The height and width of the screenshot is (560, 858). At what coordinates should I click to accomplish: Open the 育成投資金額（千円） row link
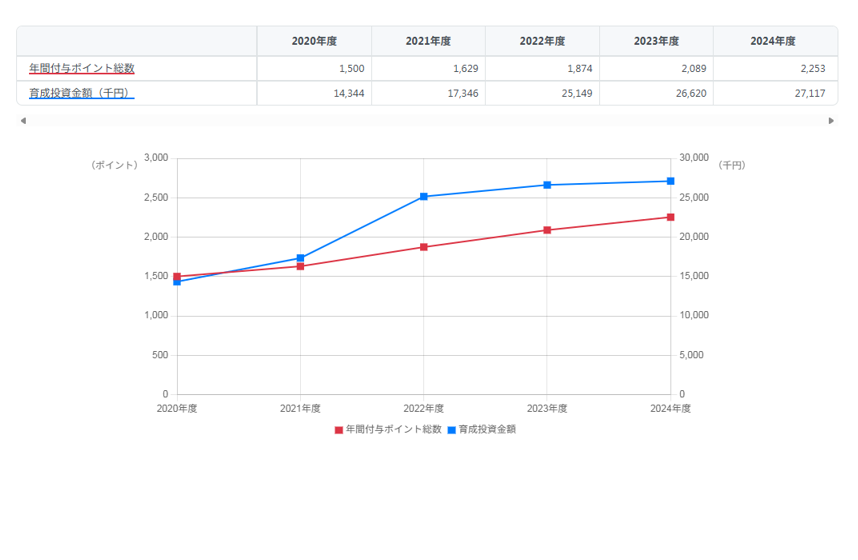tap(80, 93)
